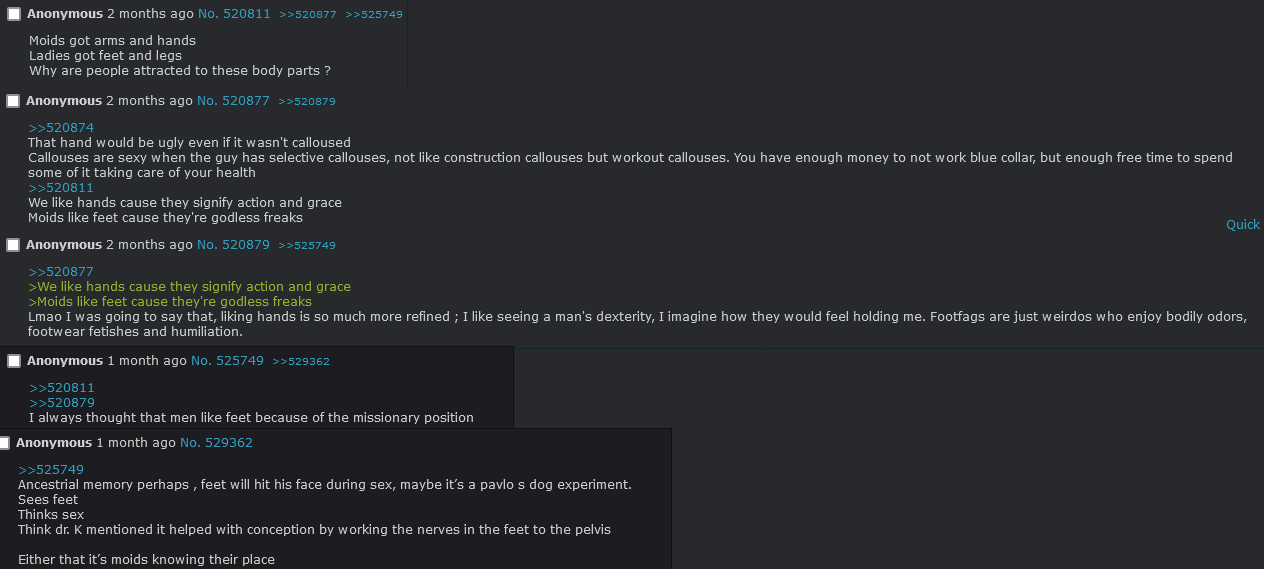
Task: Follow backlink >>529362 in post 525749 header
Action: tap(301, 362)
